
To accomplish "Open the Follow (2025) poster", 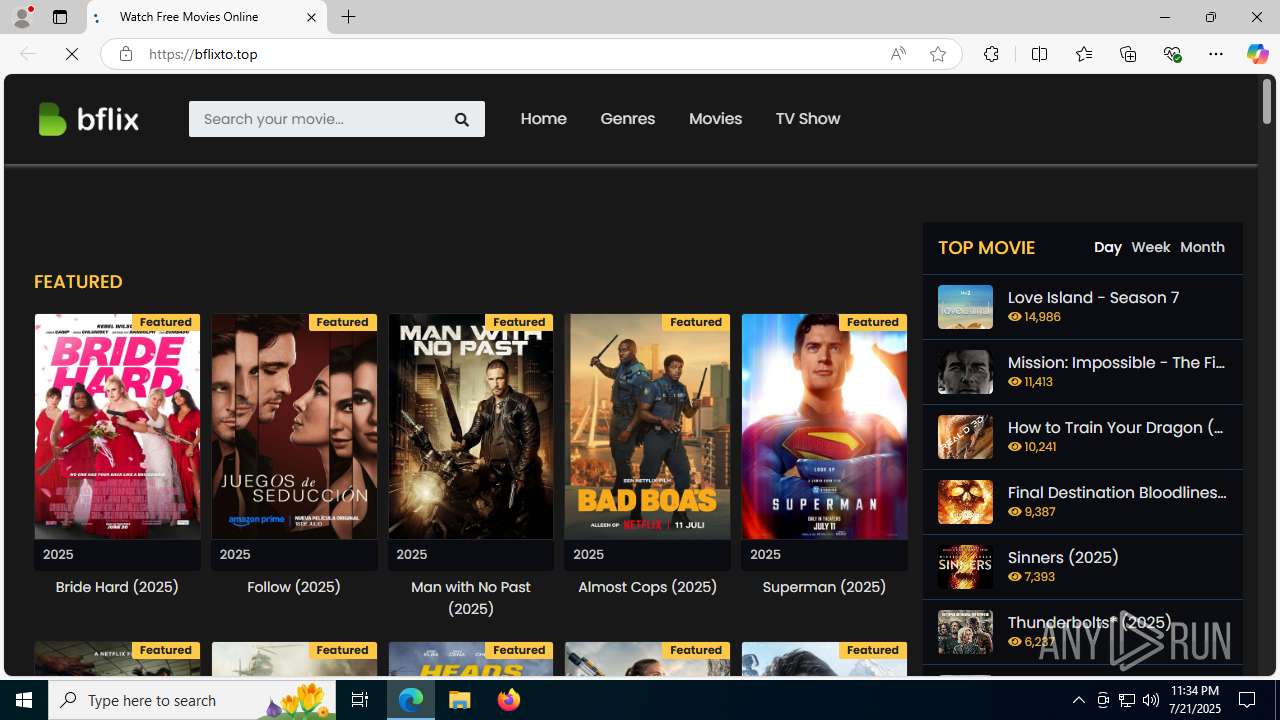I will [294, 427].
